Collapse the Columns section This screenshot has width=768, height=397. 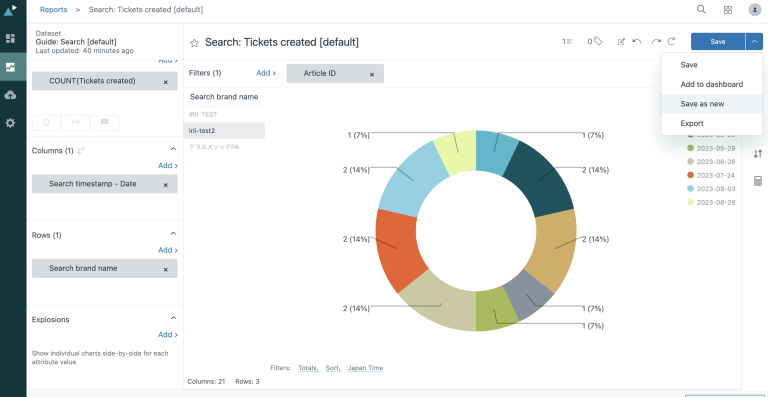click(x=173, y=149)
